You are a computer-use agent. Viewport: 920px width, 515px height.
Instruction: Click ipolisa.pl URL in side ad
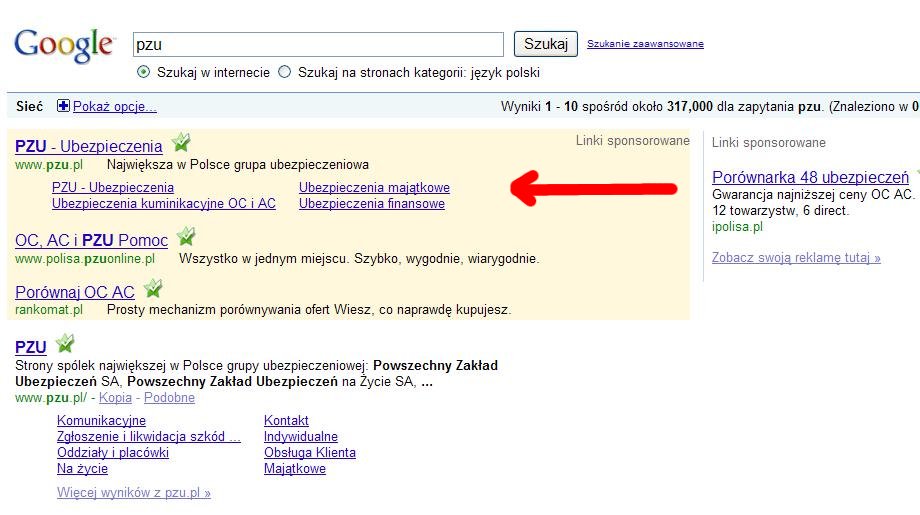tap(738, 226)
